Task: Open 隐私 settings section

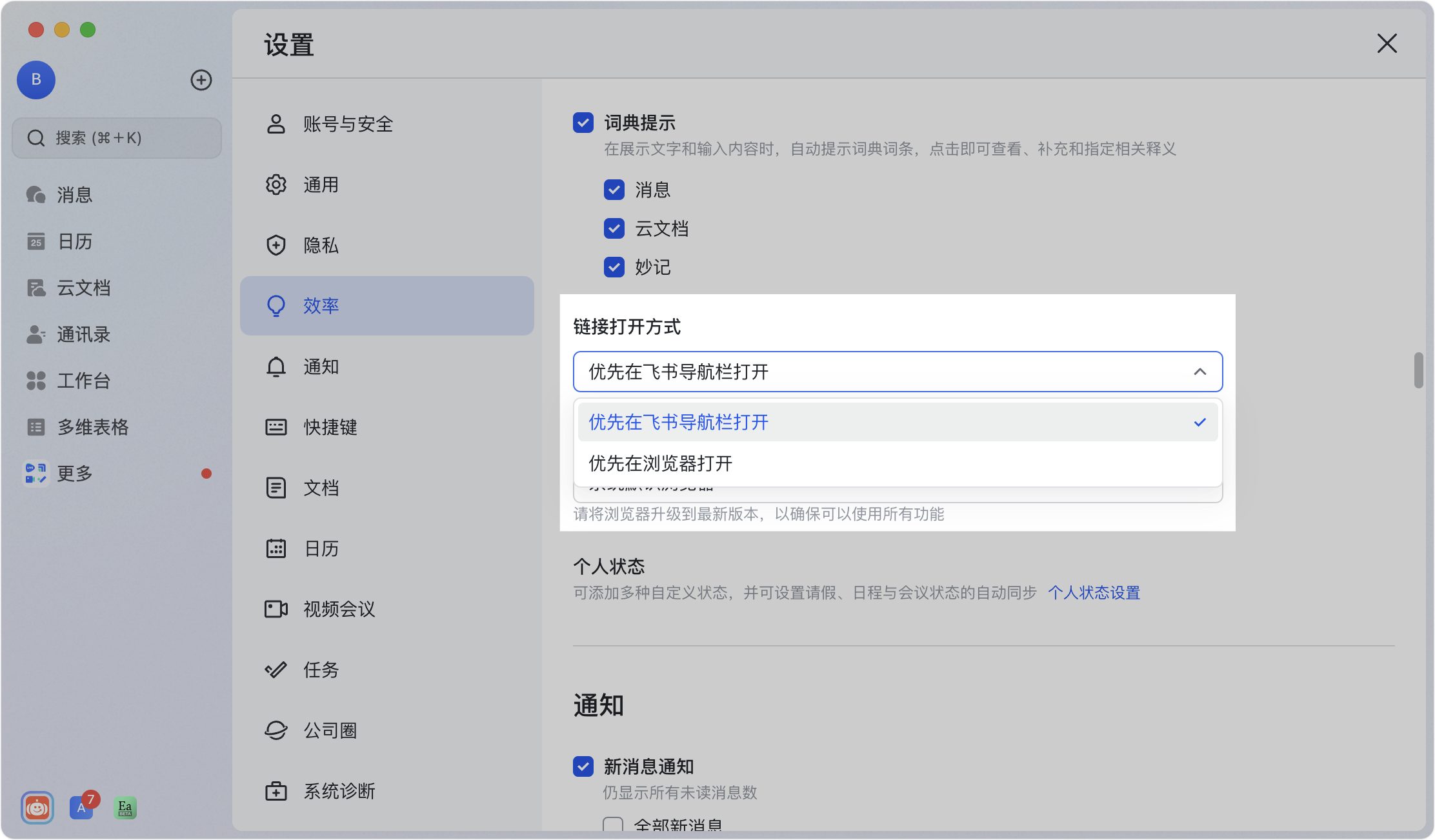Action: click(x=387, y=245)
